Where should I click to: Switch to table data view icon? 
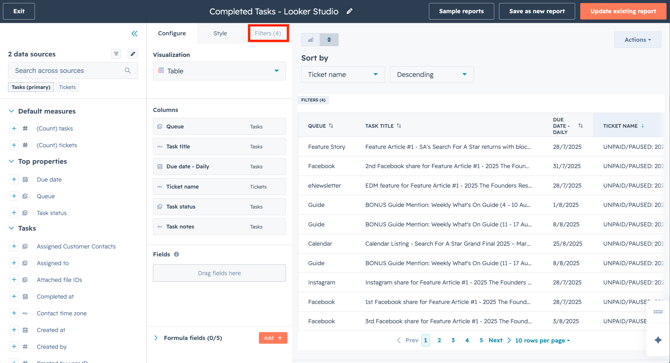click(329, 40)
